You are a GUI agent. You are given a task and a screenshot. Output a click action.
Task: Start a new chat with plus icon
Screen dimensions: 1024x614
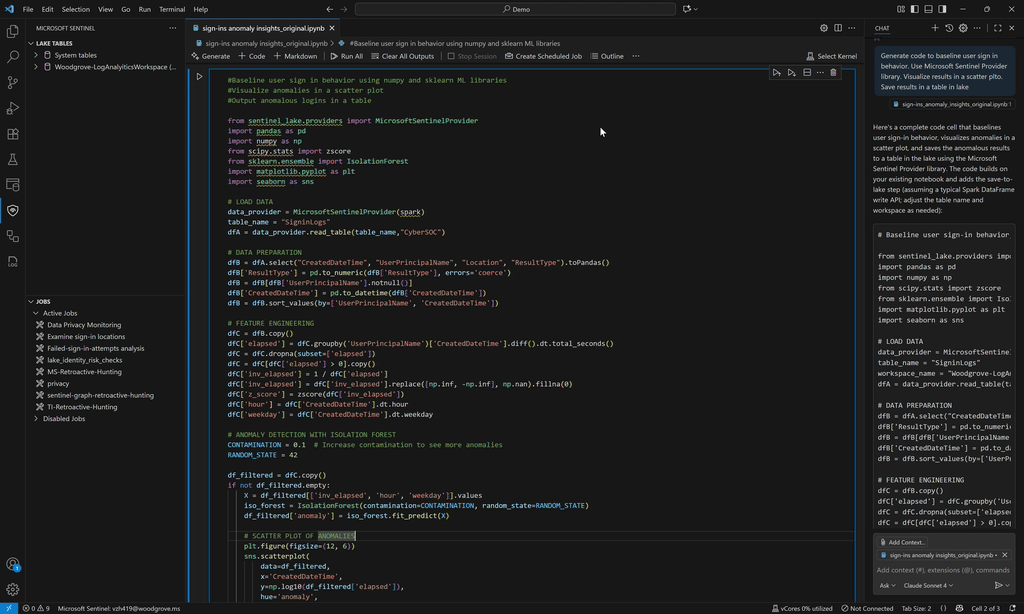click(x=935, y=28)
